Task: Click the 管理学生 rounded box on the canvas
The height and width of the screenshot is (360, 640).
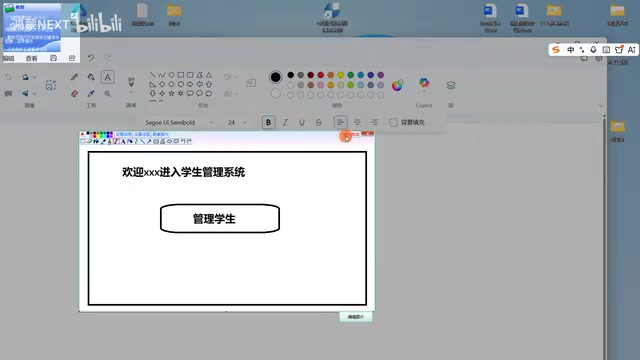Action: (x=220, y=219)
